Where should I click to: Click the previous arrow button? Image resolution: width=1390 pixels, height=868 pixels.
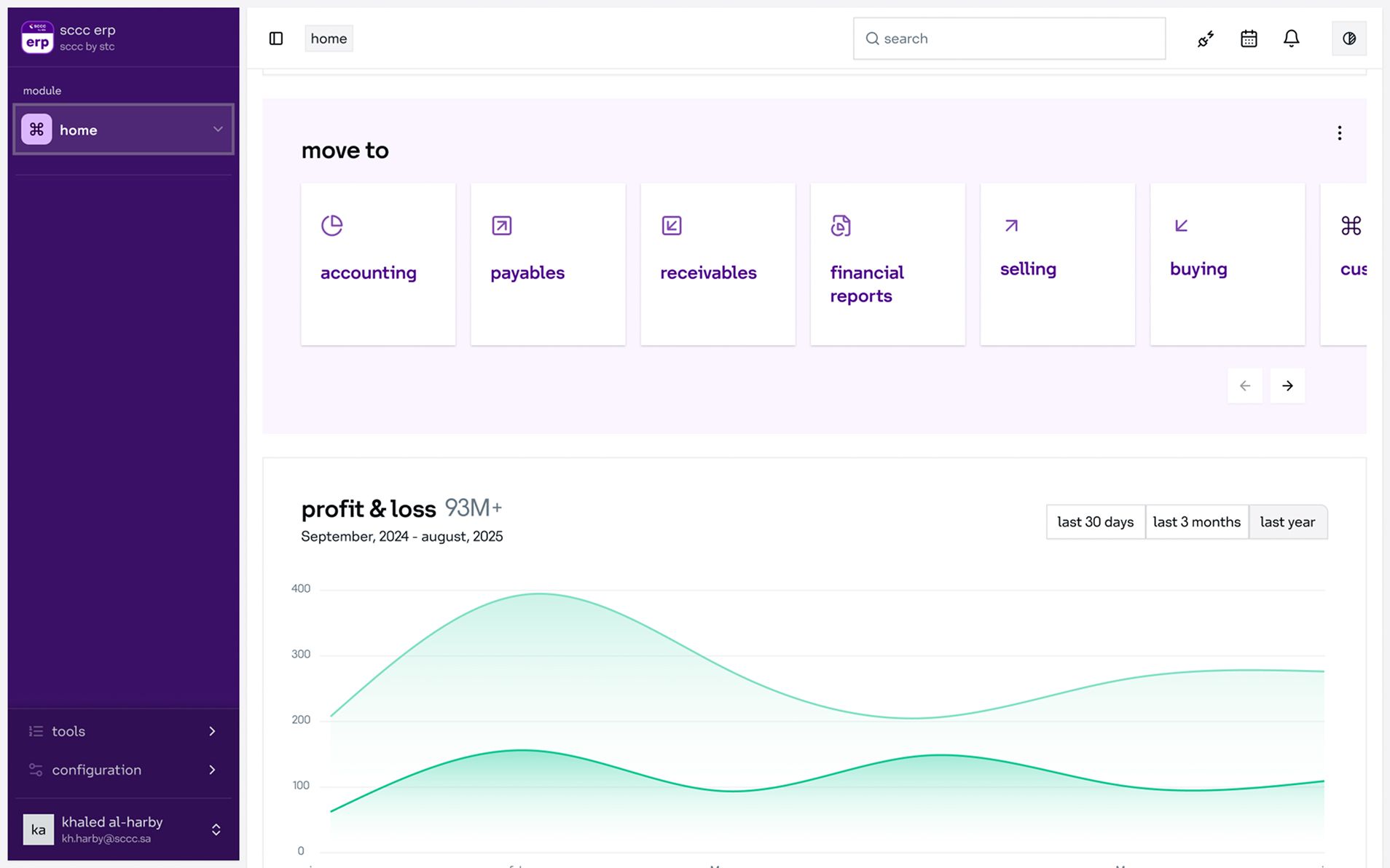(x=1245, y=386)
